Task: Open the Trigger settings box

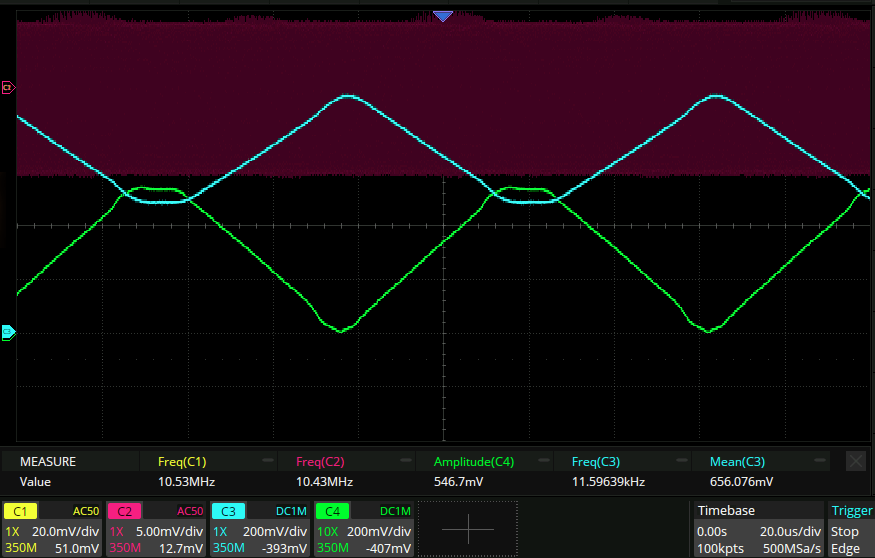Action: pyautogui.click(x=851, y=529)
